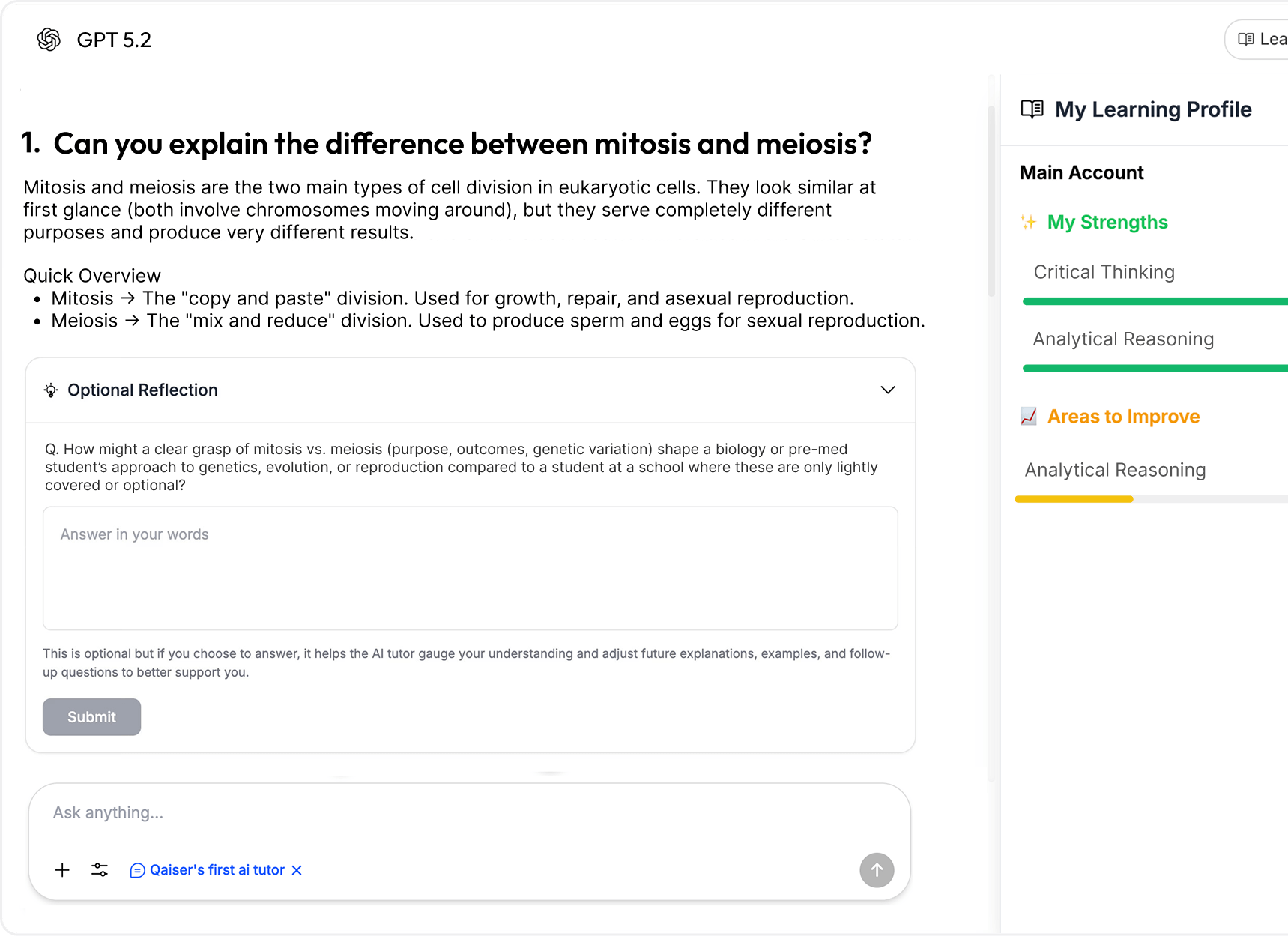1288x936 pixels.
Task: Open the GPT 5.2 model selector
Action: click(114, 40)
